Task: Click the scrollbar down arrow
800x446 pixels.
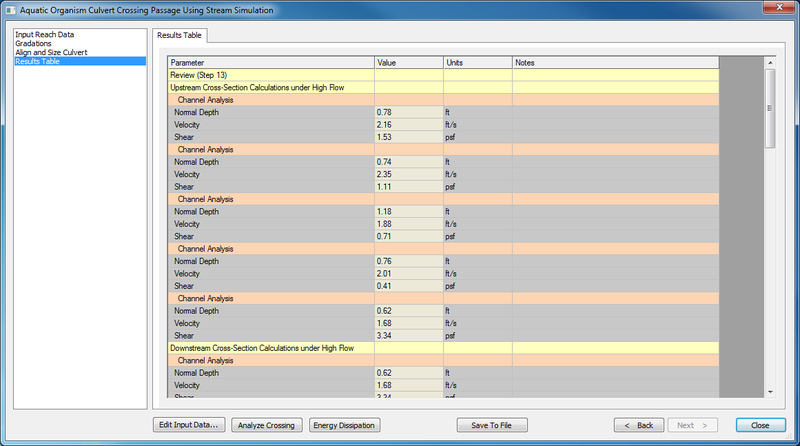Action: [770, 392]
